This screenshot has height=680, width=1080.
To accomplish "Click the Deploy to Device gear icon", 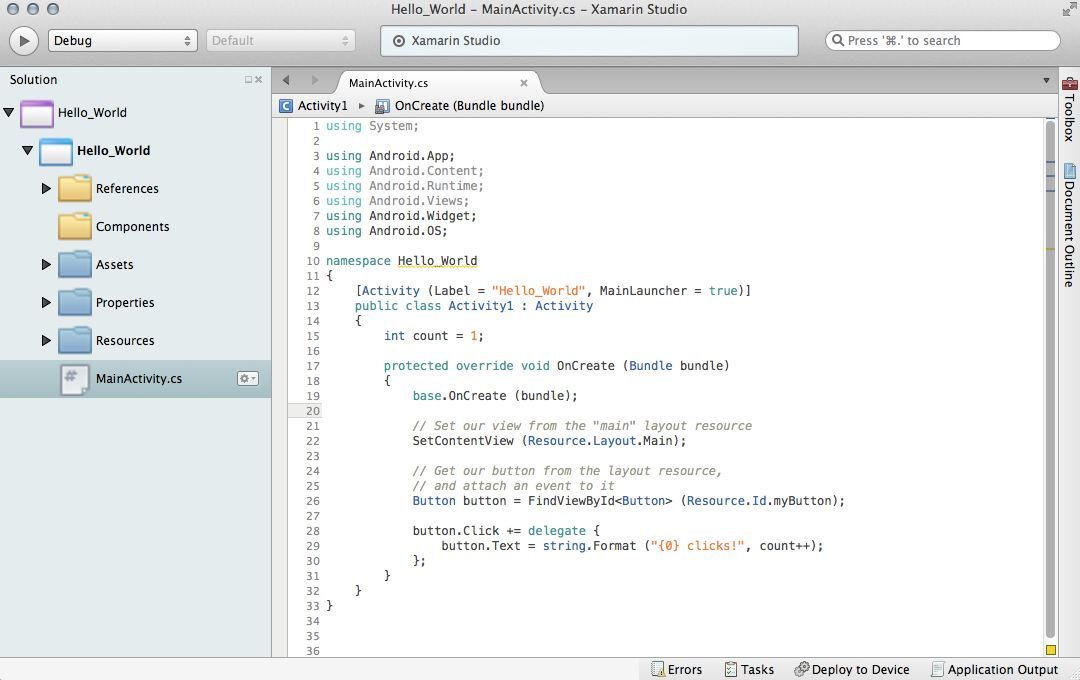I will (802, 668).
